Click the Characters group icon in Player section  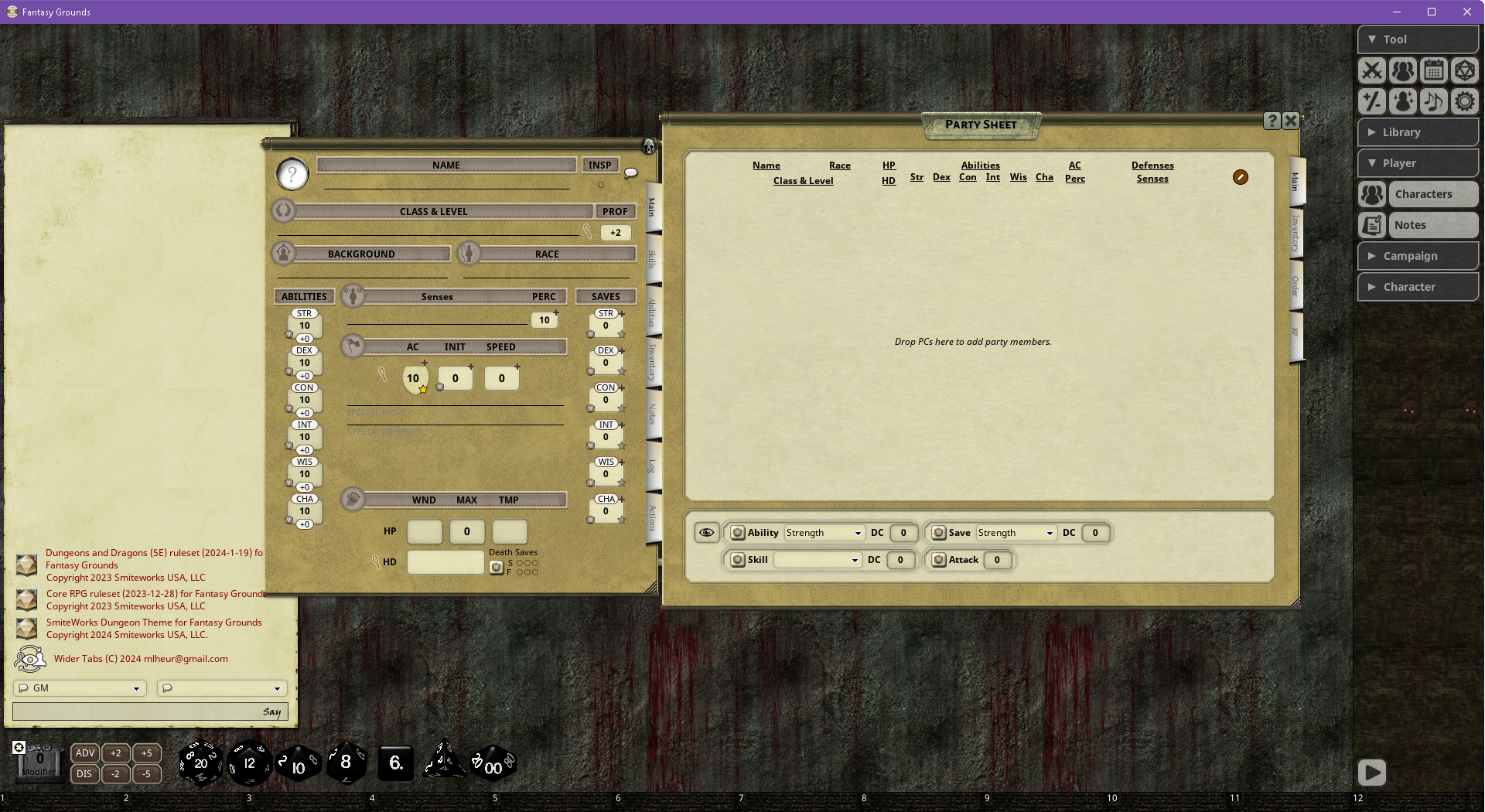(x=1373, y=194)
